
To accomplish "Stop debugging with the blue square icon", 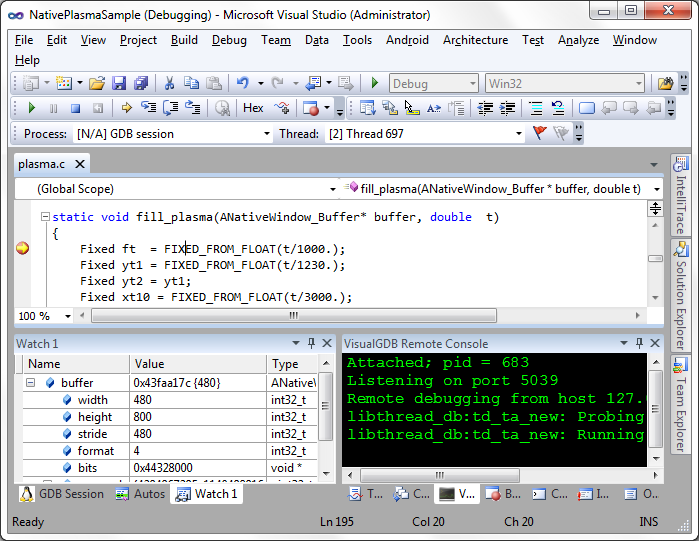I will pyautogui.click(x=75, y=108).
